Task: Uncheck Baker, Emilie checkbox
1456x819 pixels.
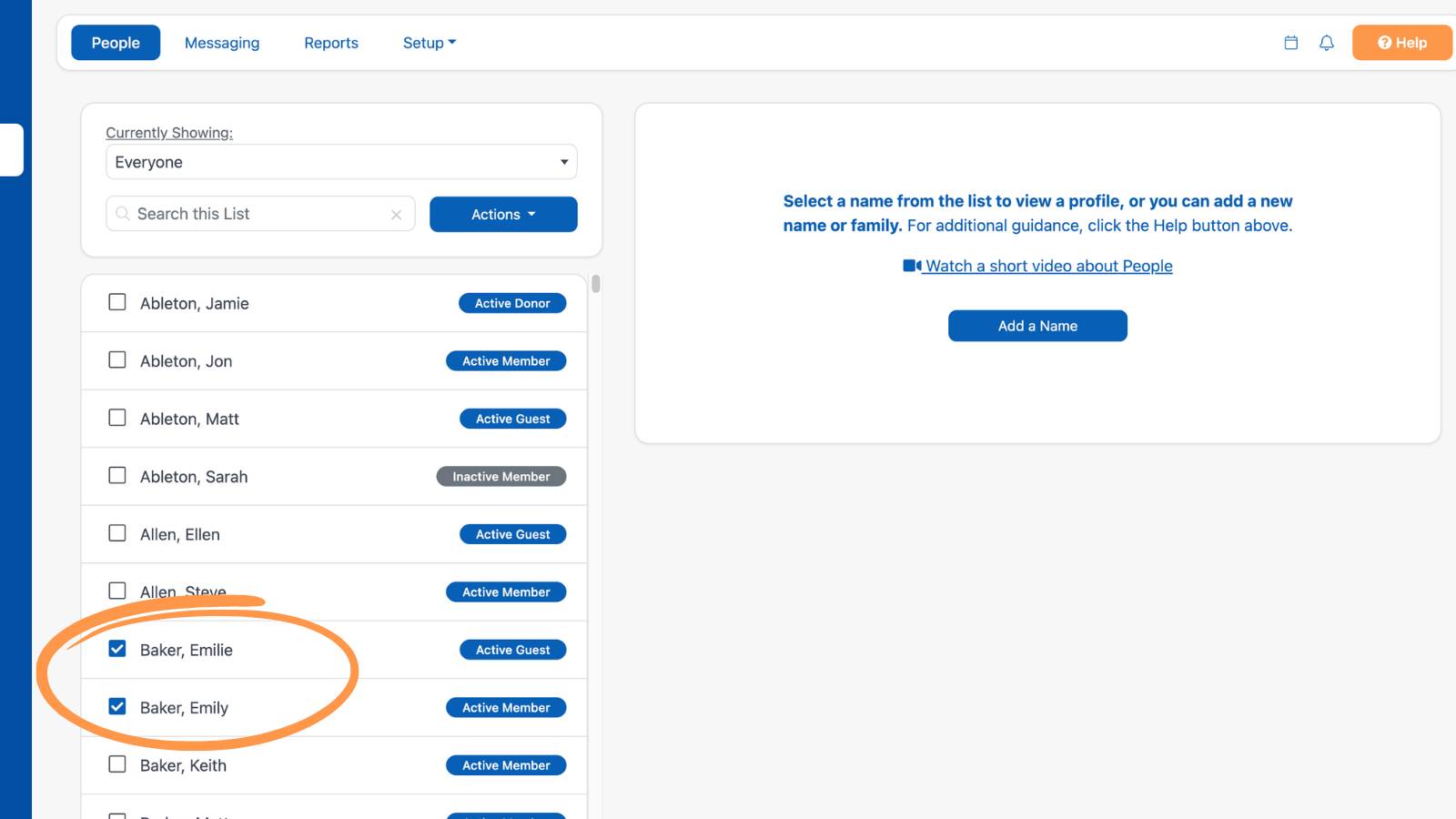Action: pyautogui.click(x=117, y=649)
